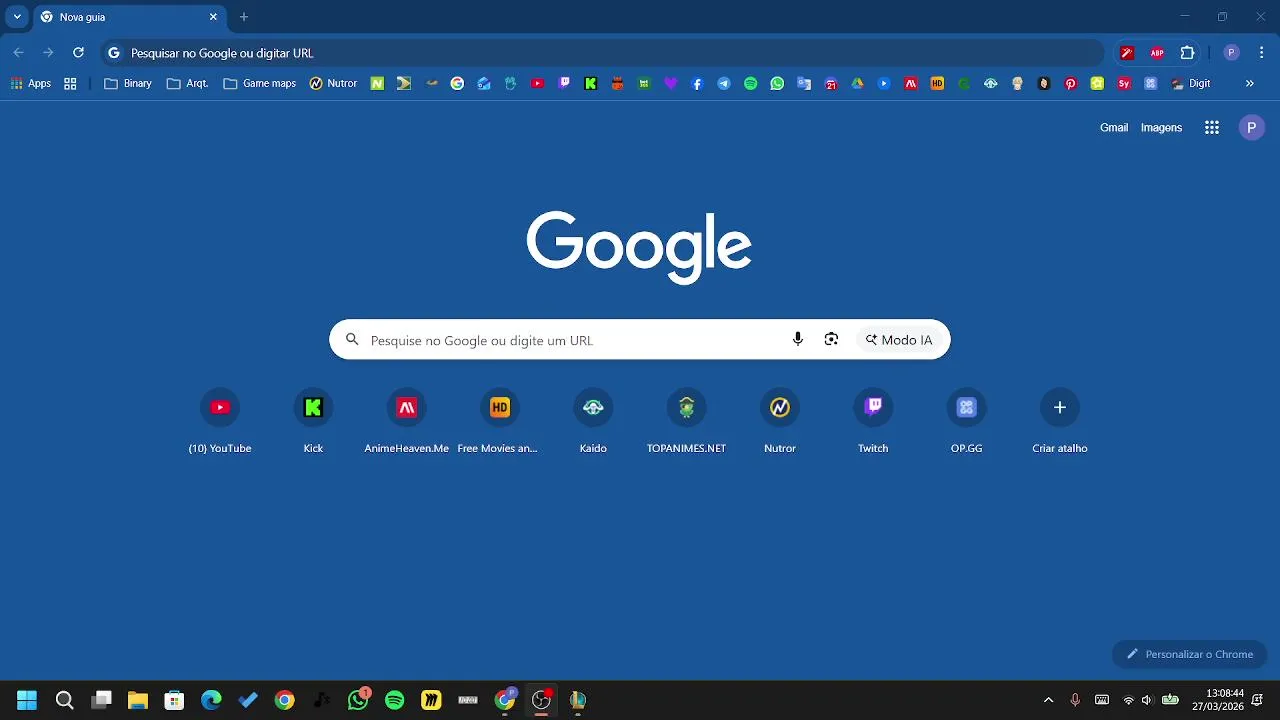Viewport: 1280px width, 720px height.
Task: Search by image with the Lens icon
Action: (831, 340)
